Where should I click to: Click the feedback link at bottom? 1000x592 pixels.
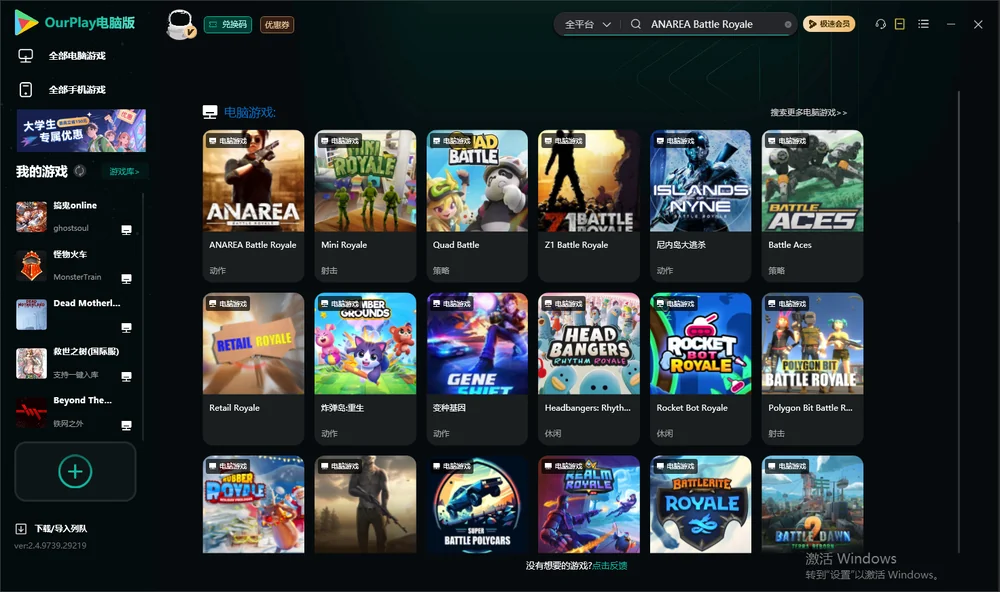pyautogui.click(x=610, y=565)
